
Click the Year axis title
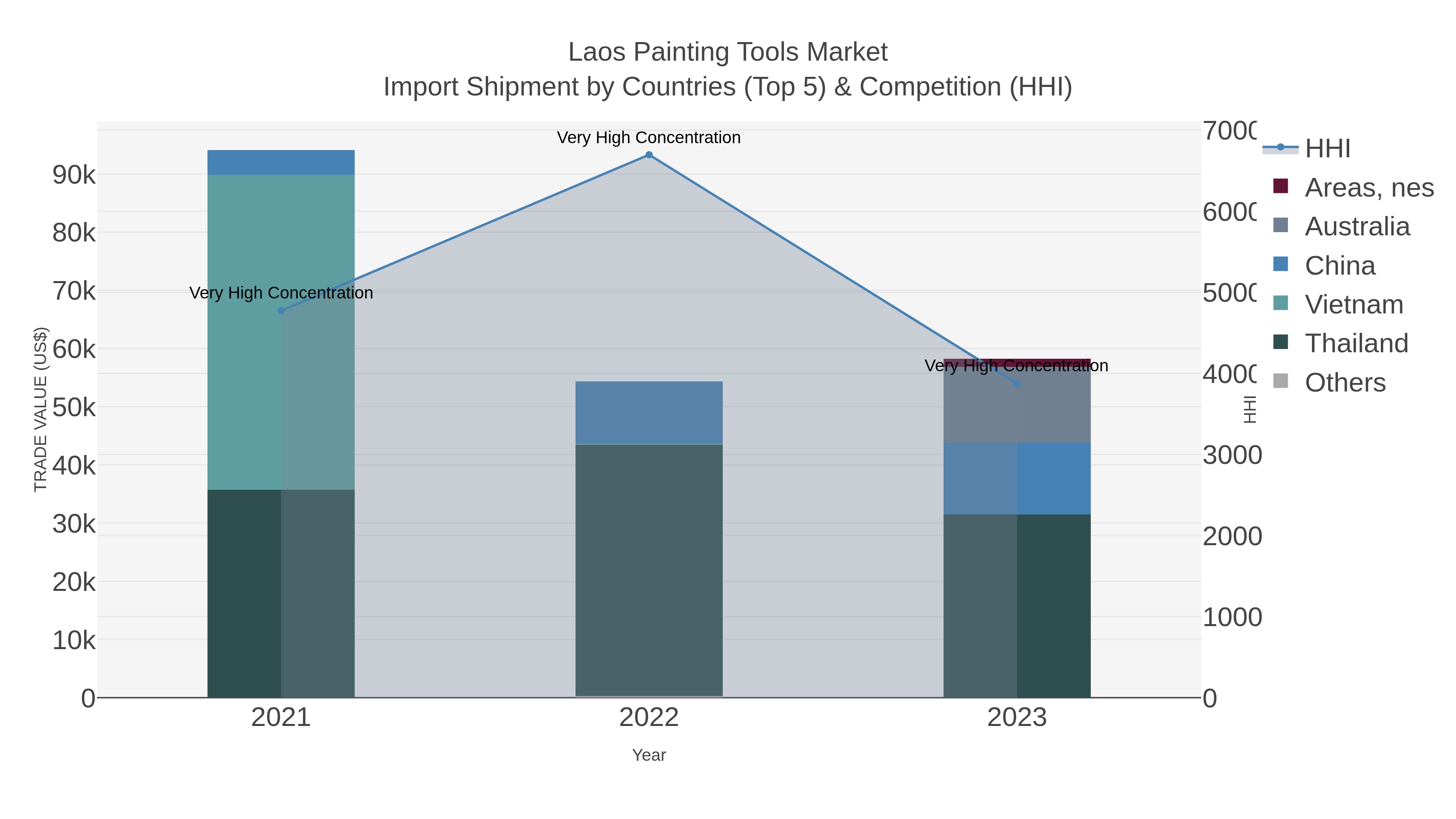(x=649, y=755)
